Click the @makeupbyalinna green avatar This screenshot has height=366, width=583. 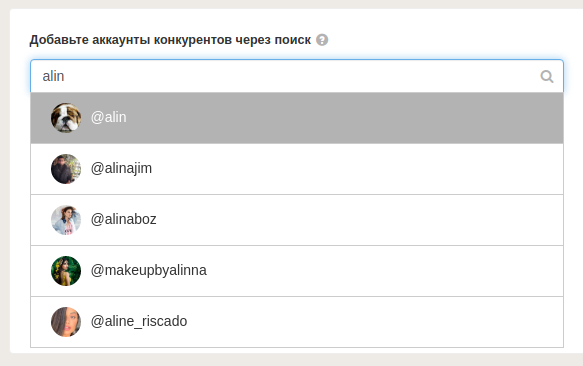coord(66,271)
